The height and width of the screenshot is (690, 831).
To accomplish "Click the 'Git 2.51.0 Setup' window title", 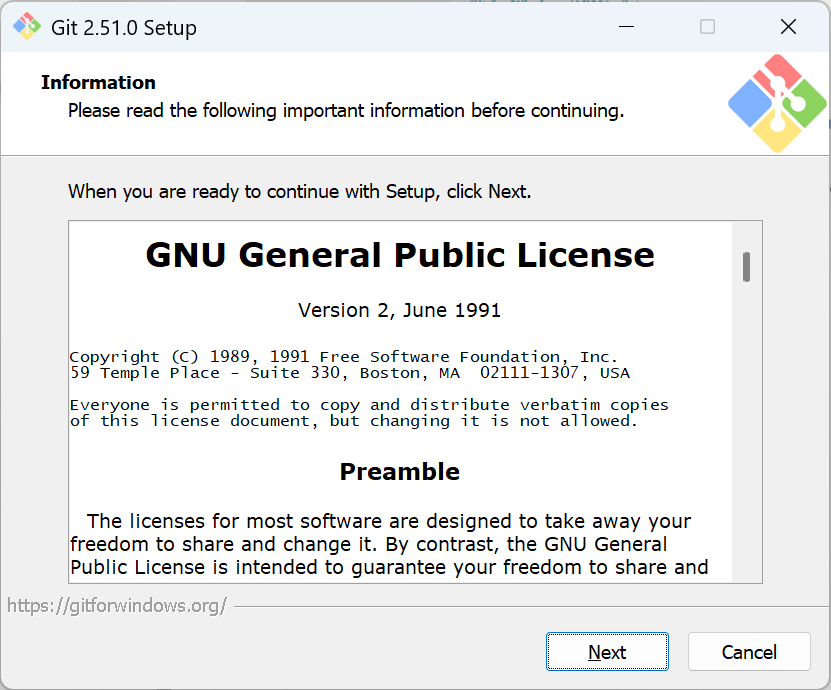I will [x=123, y=28].
